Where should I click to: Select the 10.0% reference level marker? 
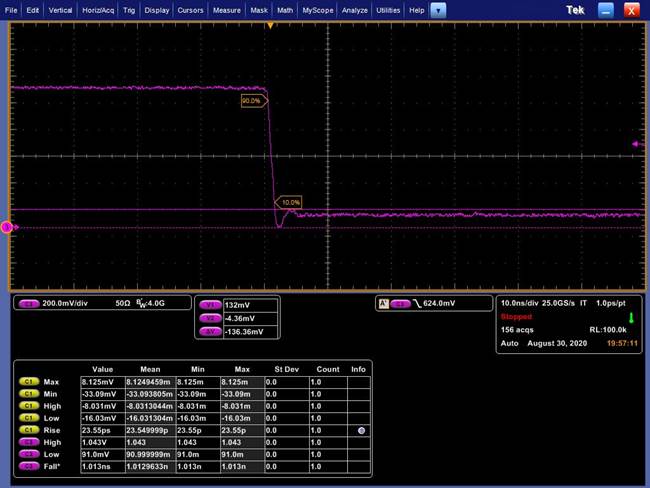[289, 202]
